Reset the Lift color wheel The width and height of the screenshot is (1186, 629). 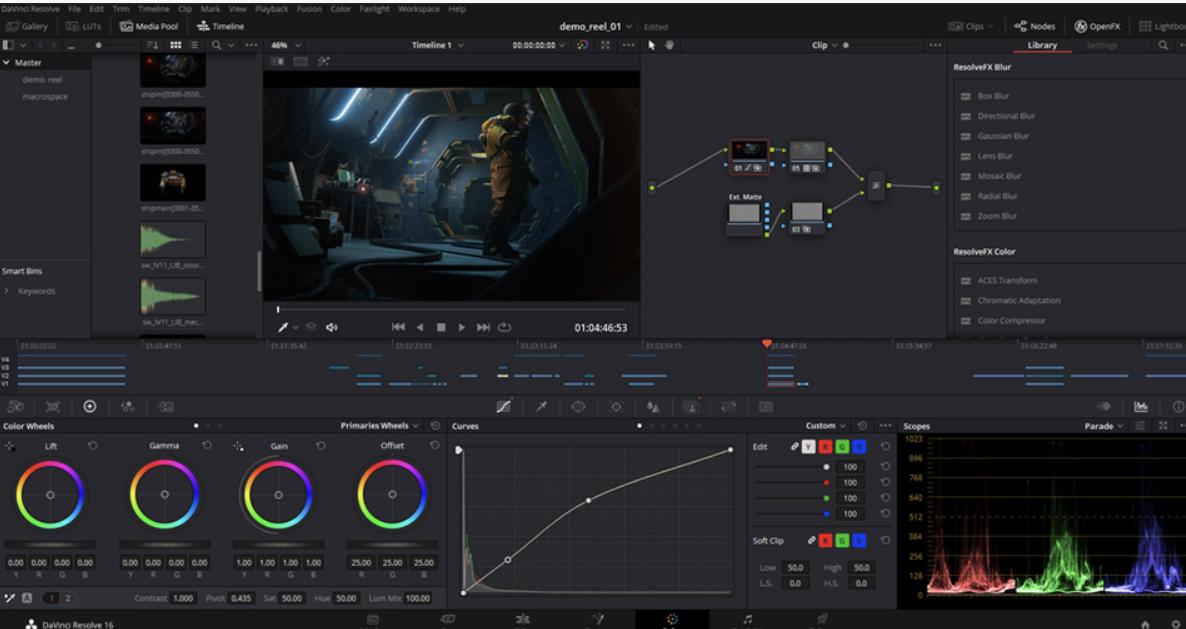pos(91,445)
